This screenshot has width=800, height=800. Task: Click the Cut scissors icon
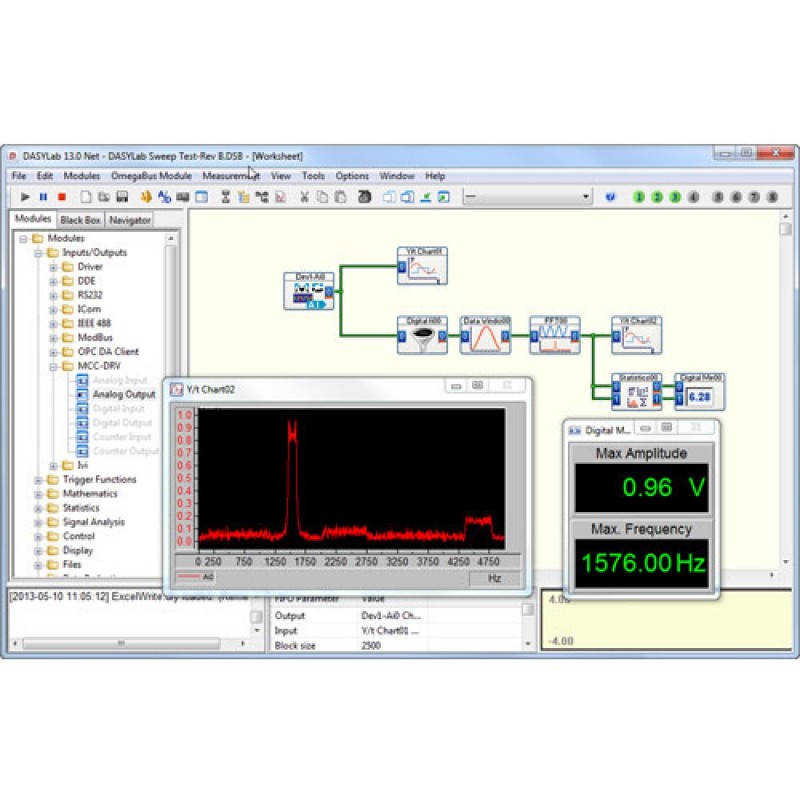[x=305, y=197]
